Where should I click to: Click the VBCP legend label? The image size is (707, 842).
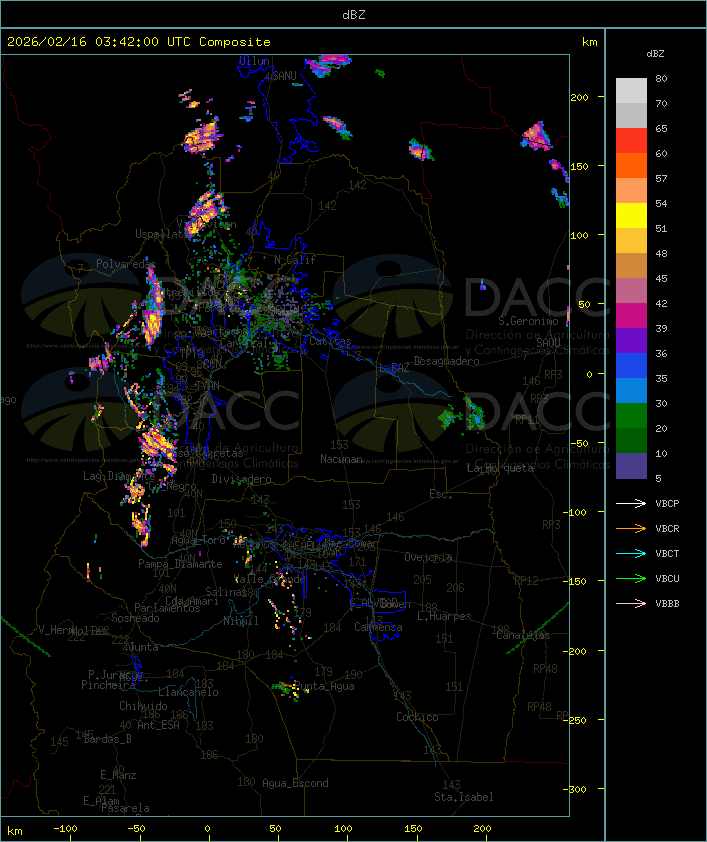click(667, 503)
